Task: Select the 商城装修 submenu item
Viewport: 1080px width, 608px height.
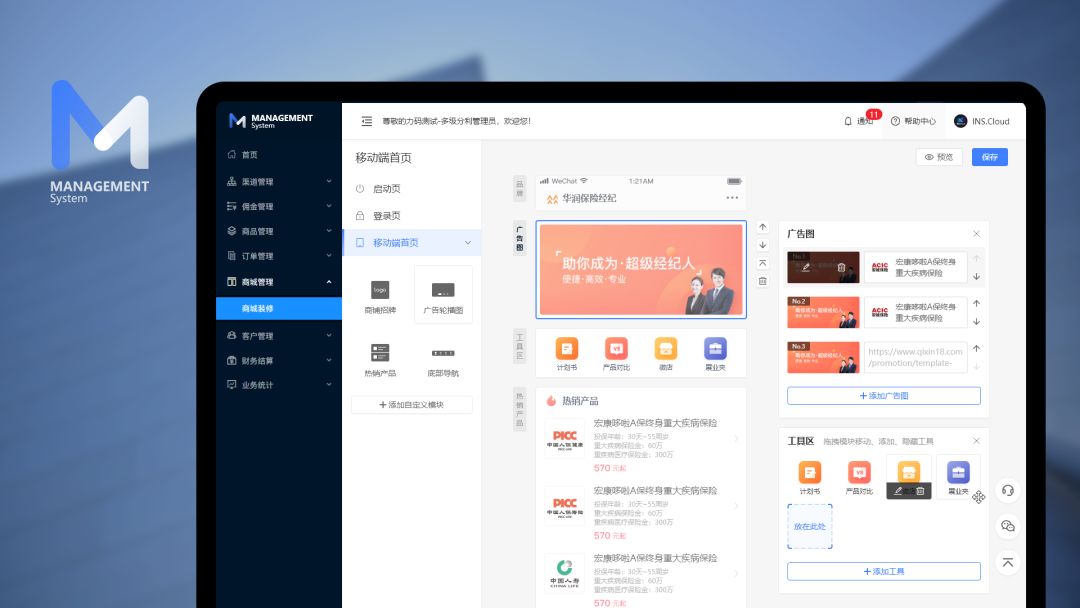Action: (279, 308)
